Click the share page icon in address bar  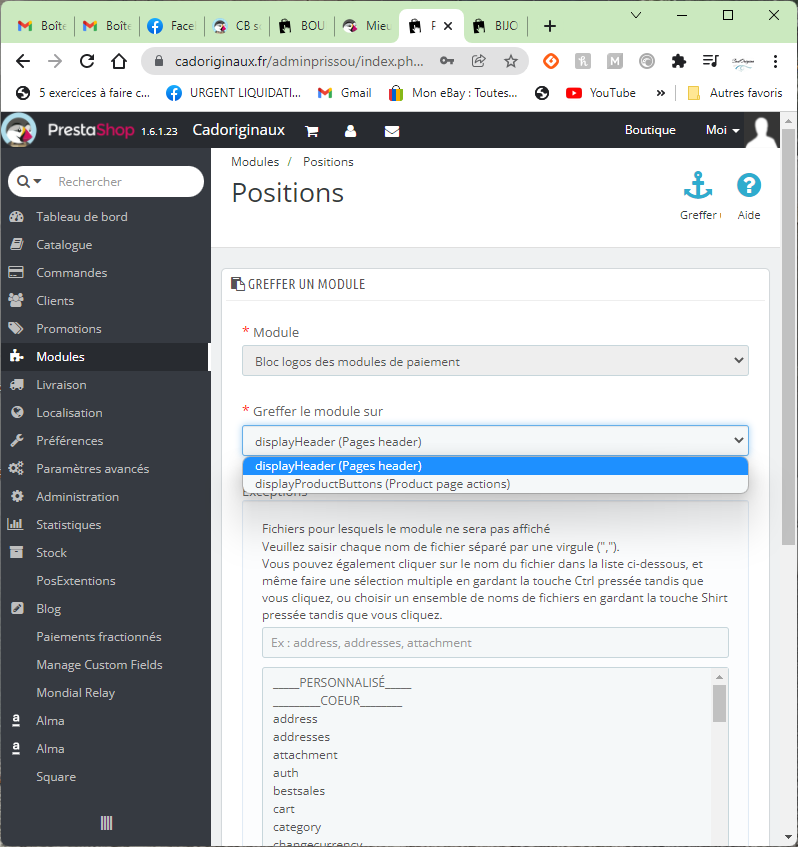479,61
